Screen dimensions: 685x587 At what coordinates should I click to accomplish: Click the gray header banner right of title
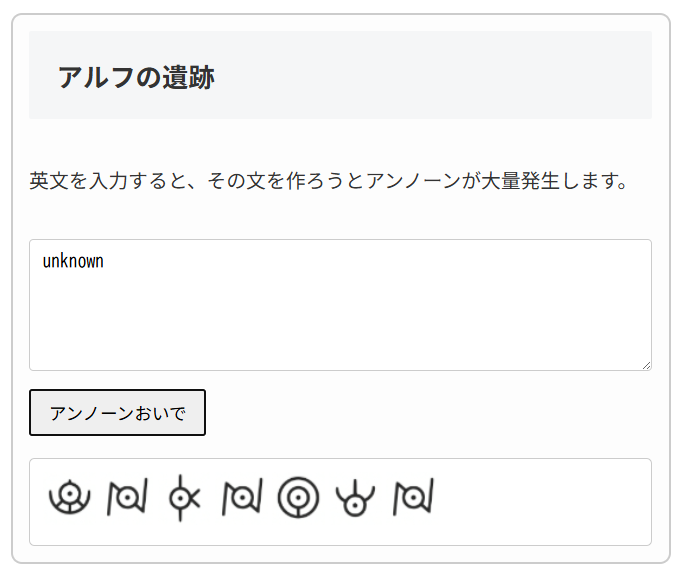point(450,76)
